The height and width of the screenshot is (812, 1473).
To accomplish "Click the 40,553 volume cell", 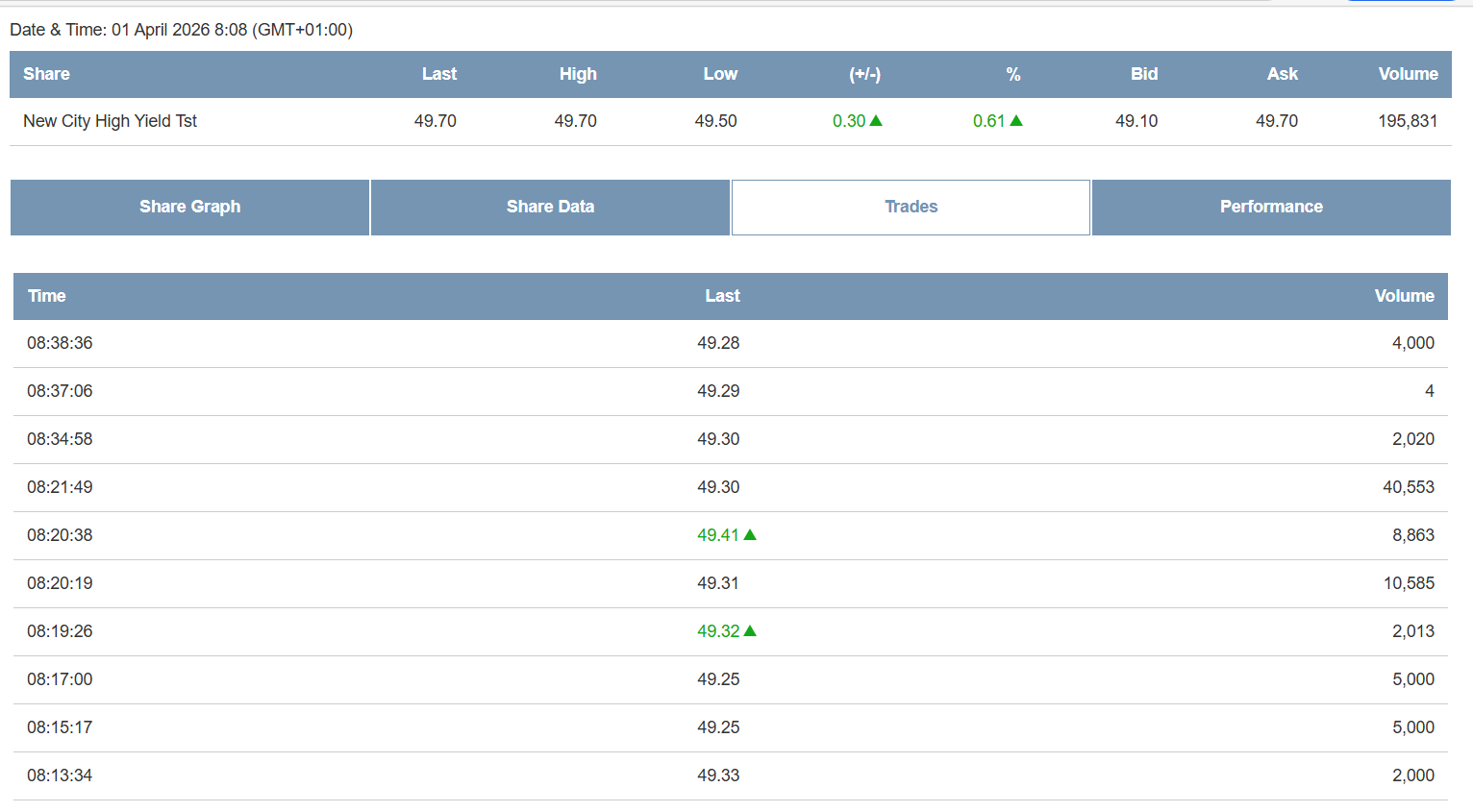I will [x=1408, y=487].
